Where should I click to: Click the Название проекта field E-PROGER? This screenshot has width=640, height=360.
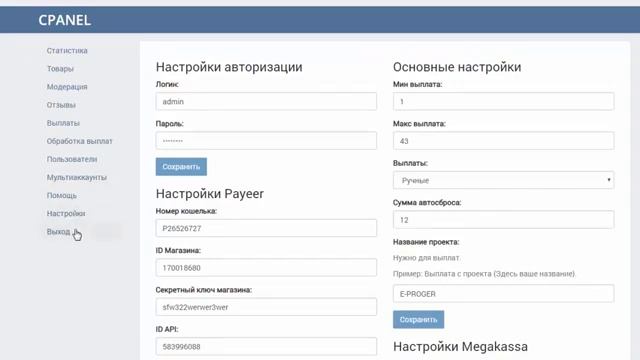pyautogui.click(x=503, y=293)
